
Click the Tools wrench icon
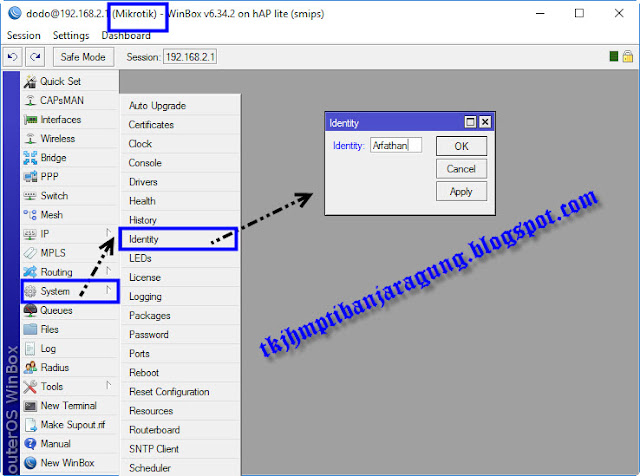point(30,386)
